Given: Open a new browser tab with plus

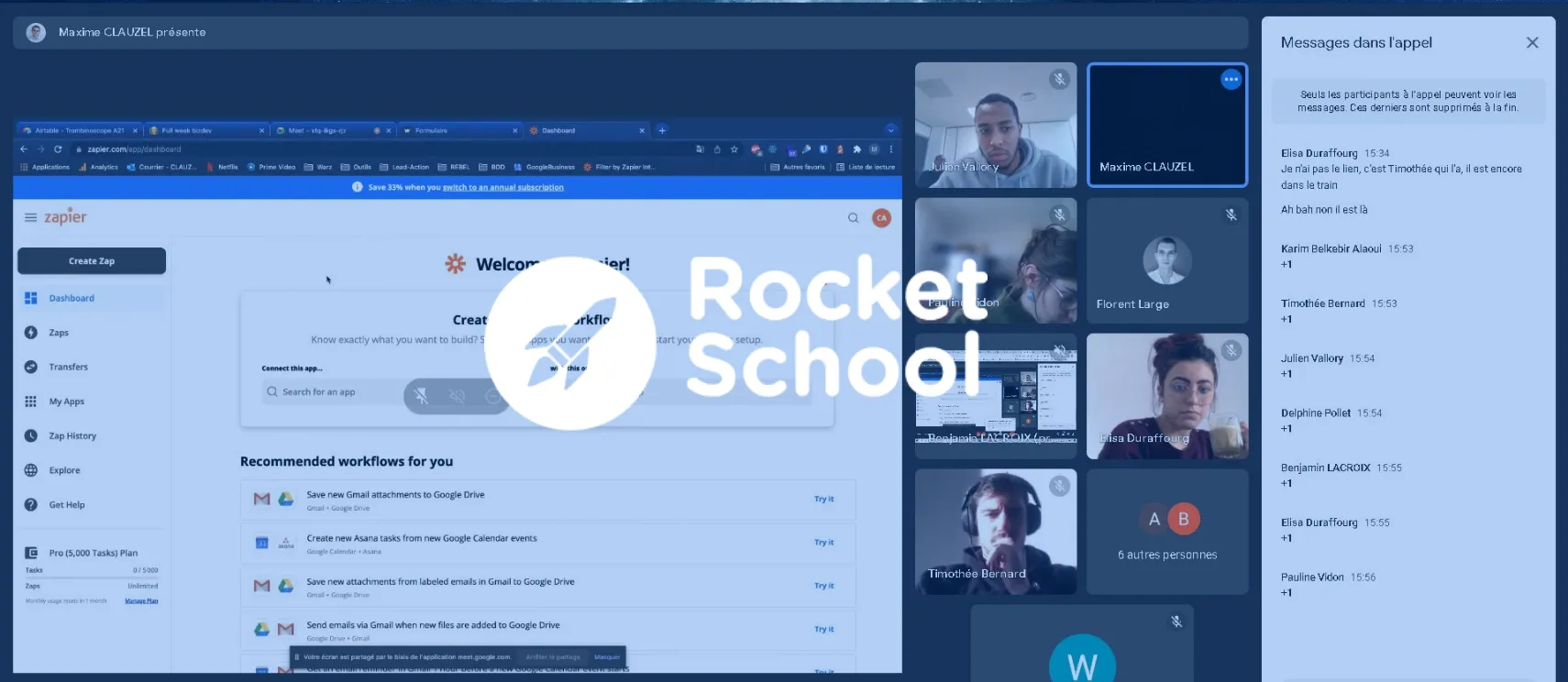Looking at the screenshot, I should click(x=662, y=130).
